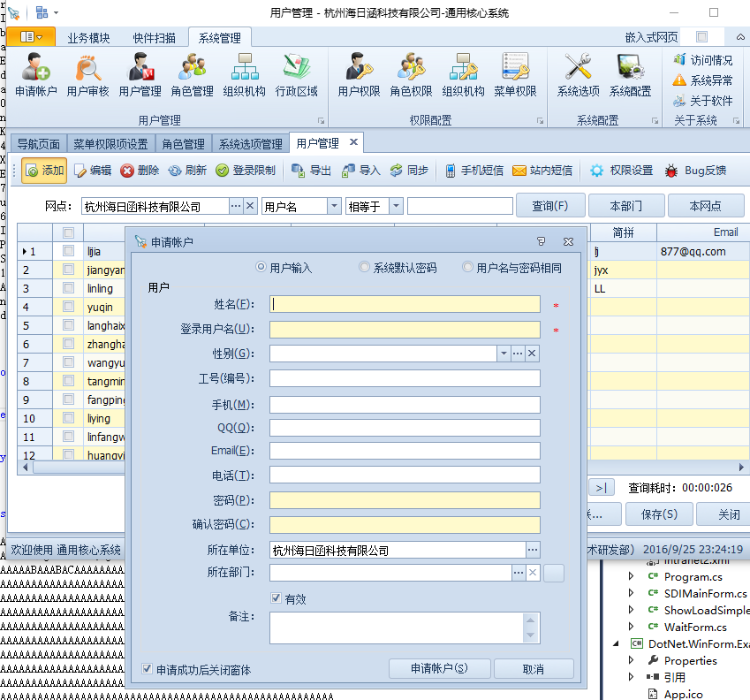
Task: Open 关于软件 item
Action: click(x=703, y=100)
